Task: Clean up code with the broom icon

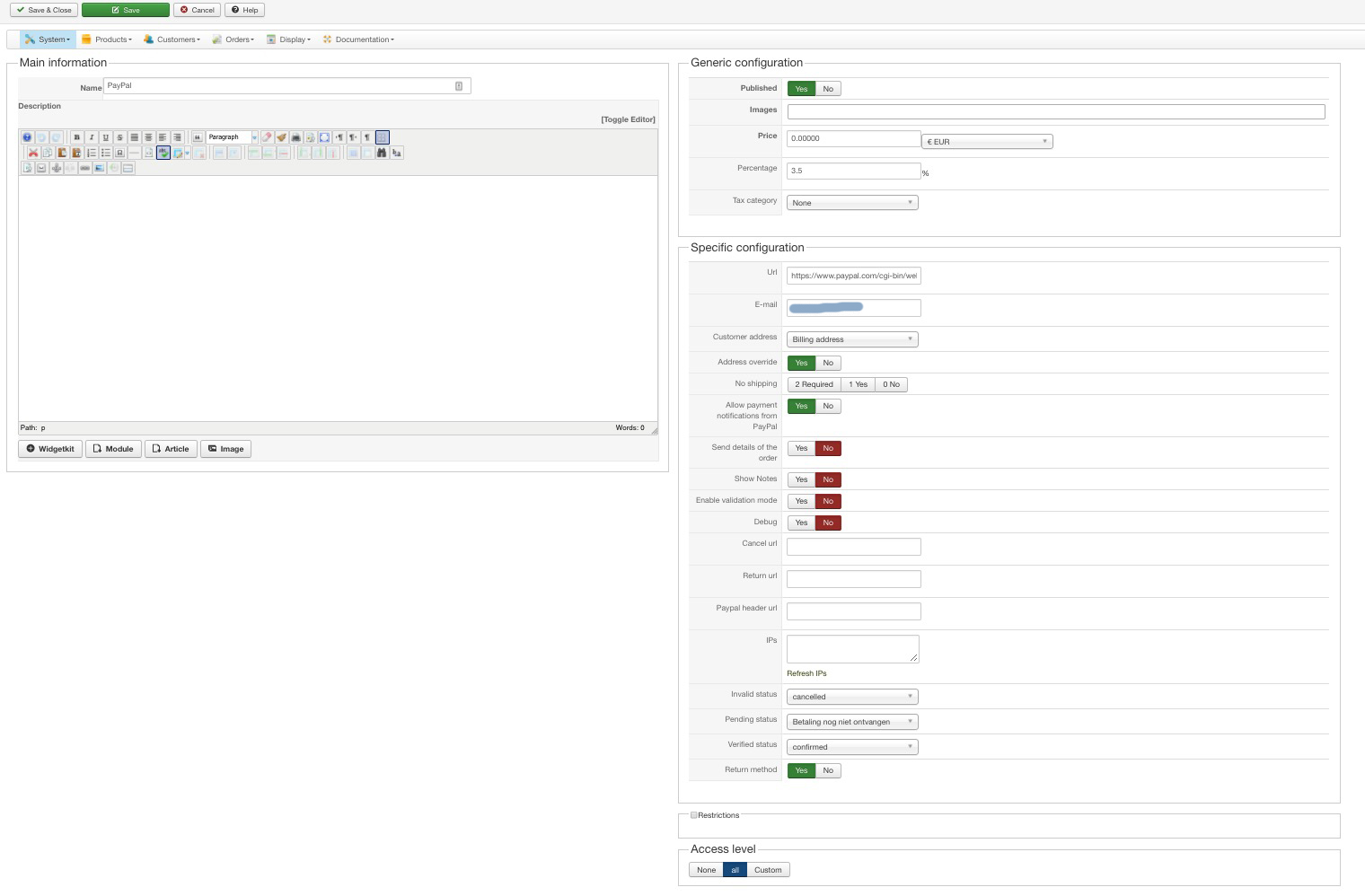Action: click(x=282, y=137)
